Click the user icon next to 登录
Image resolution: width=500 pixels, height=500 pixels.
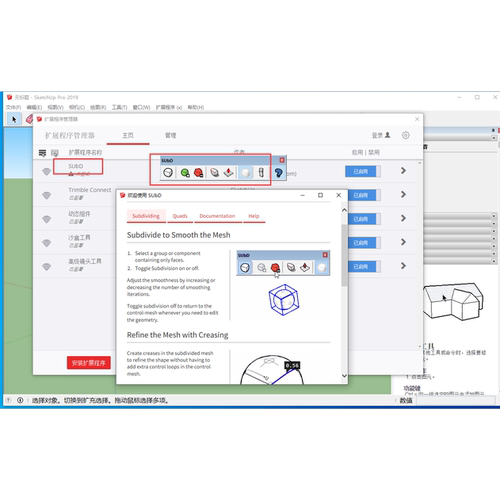(x=387, y=135)
